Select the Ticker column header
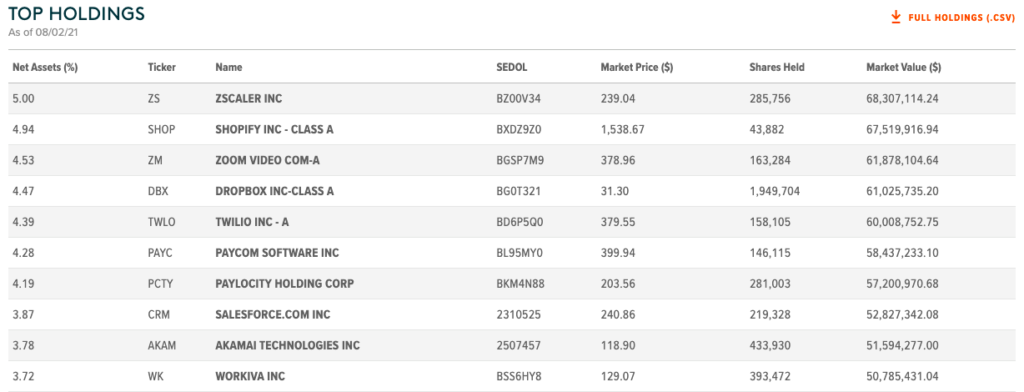This screenshot has height=392, width=1024. pos(162,67)
